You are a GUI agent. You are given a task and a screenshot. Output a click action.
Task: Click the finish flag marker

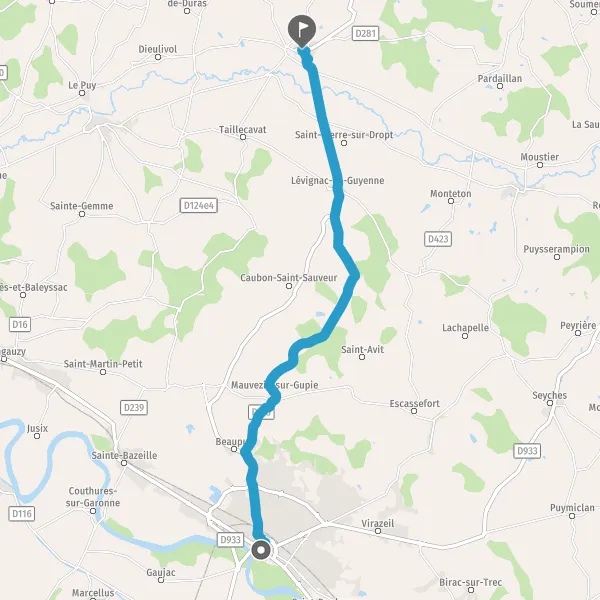(302, 31)
